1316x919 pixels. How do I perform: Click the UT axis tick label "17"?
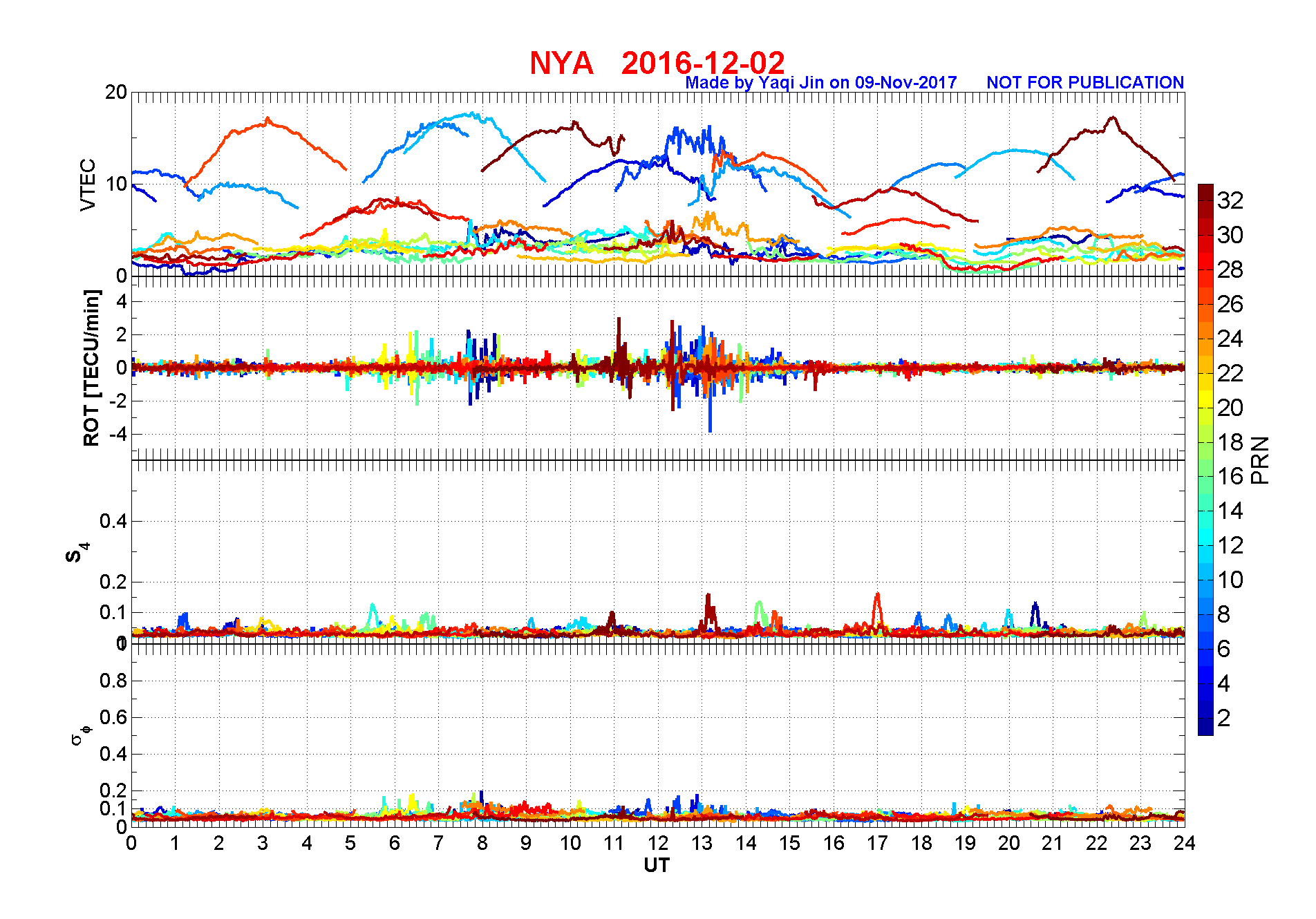point(877,843)
